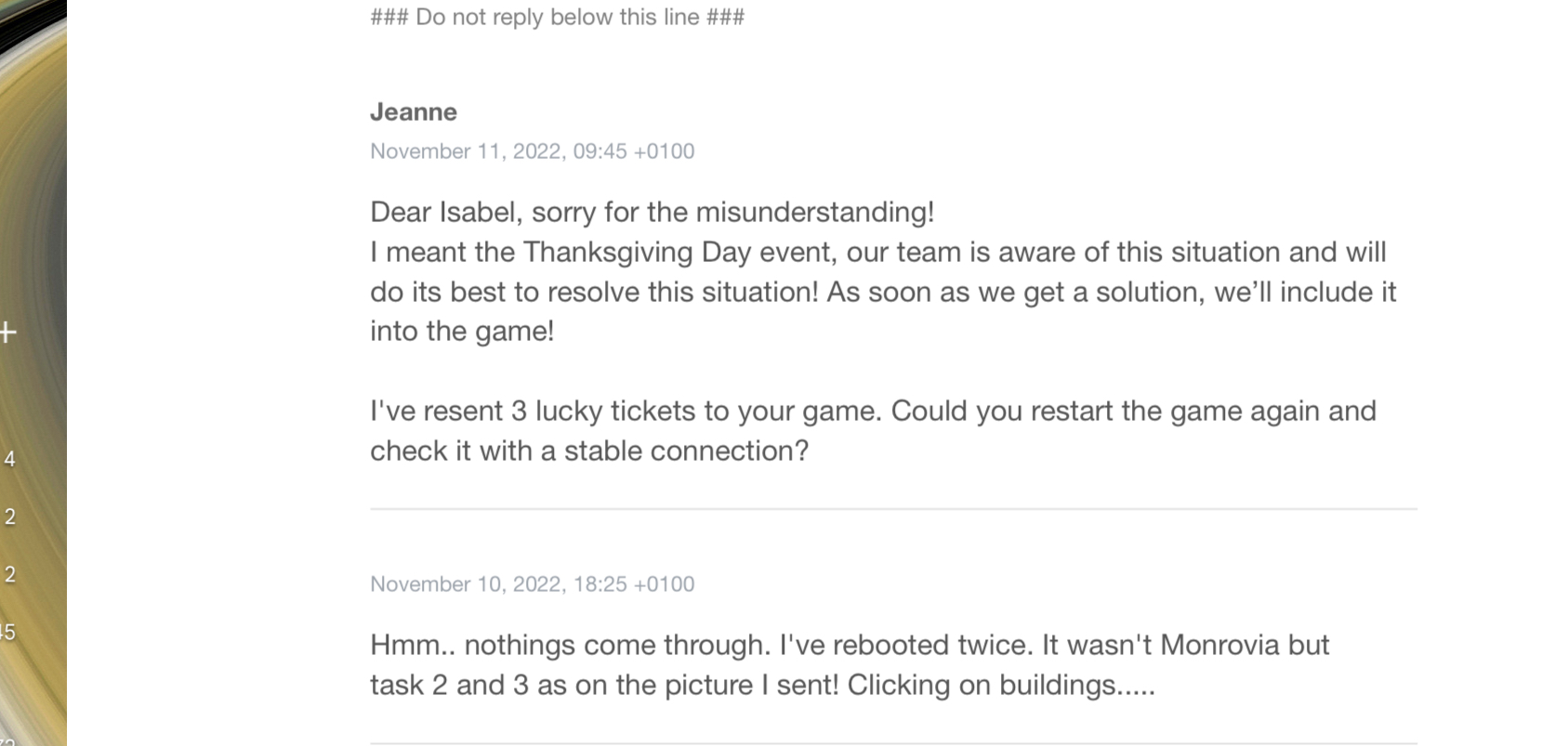Click the 'into the game!' line

tap(462, 332)
